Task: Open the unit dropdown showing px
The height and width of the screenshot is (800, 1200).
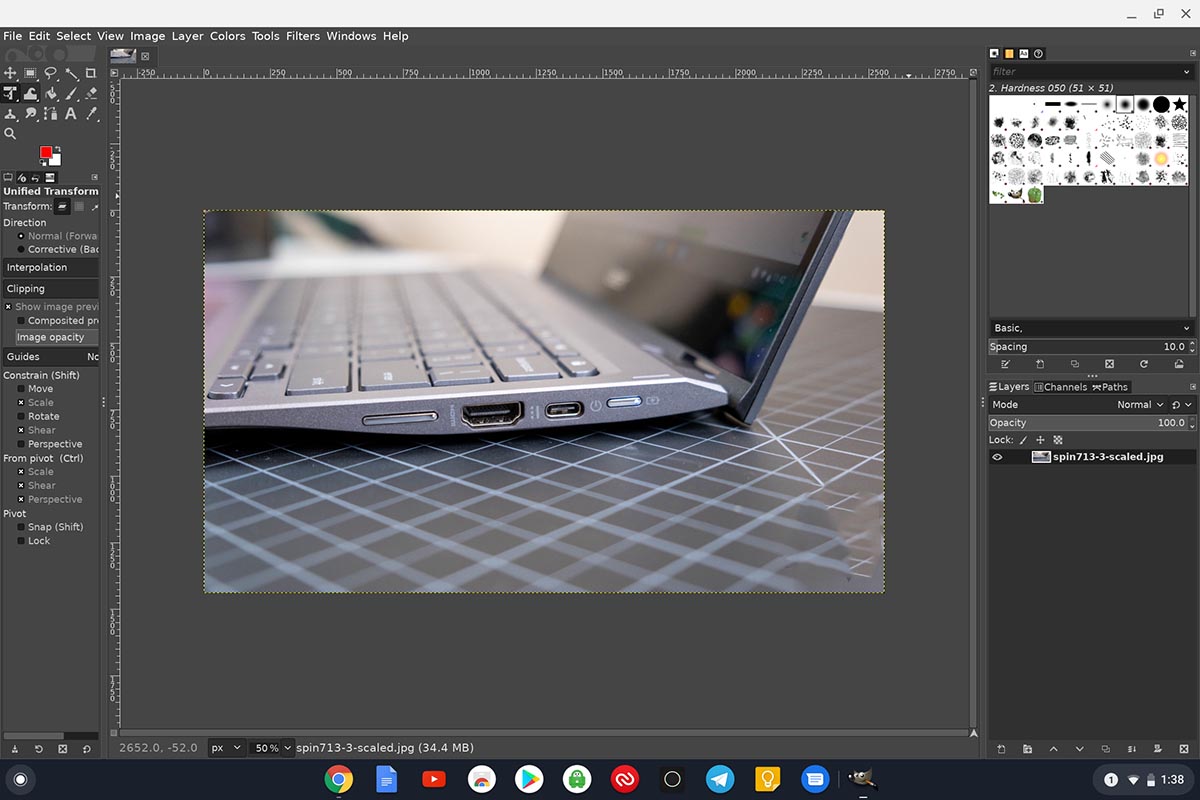Action: pos(225,747)
